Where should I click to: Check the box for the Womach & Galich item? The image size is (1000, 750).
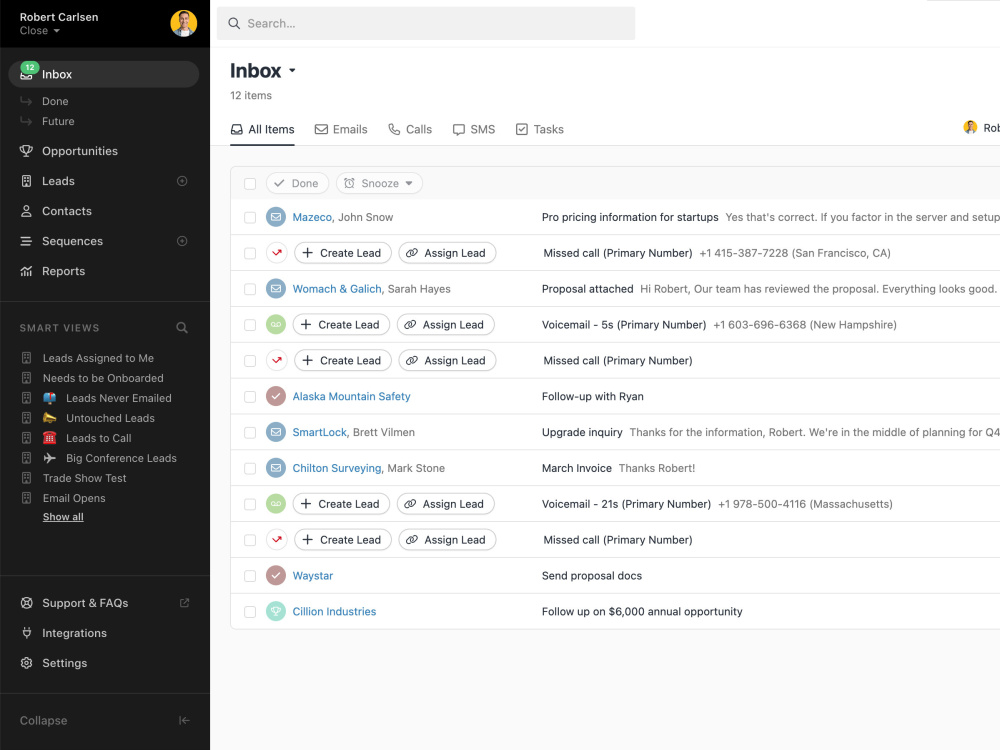coord(250,289)
